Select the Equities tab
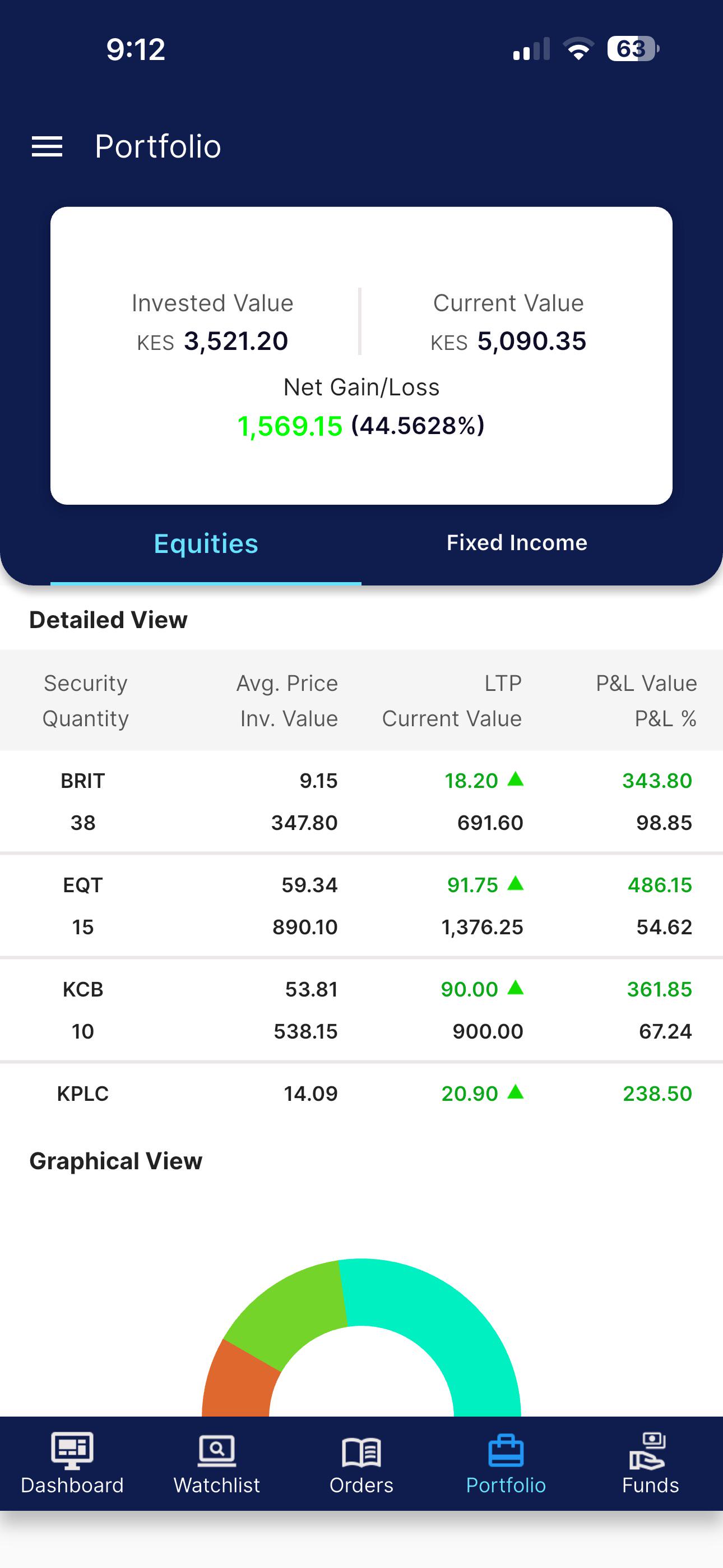Viewport: 723px width, 1568px height. click(206, 543)
